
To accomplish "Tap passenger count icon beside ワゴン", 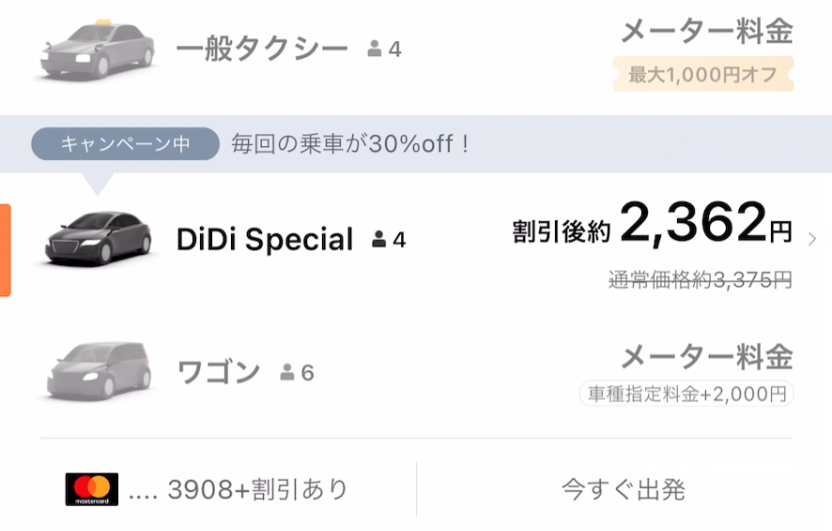I will pyautogui.click(x=288, y=373).
